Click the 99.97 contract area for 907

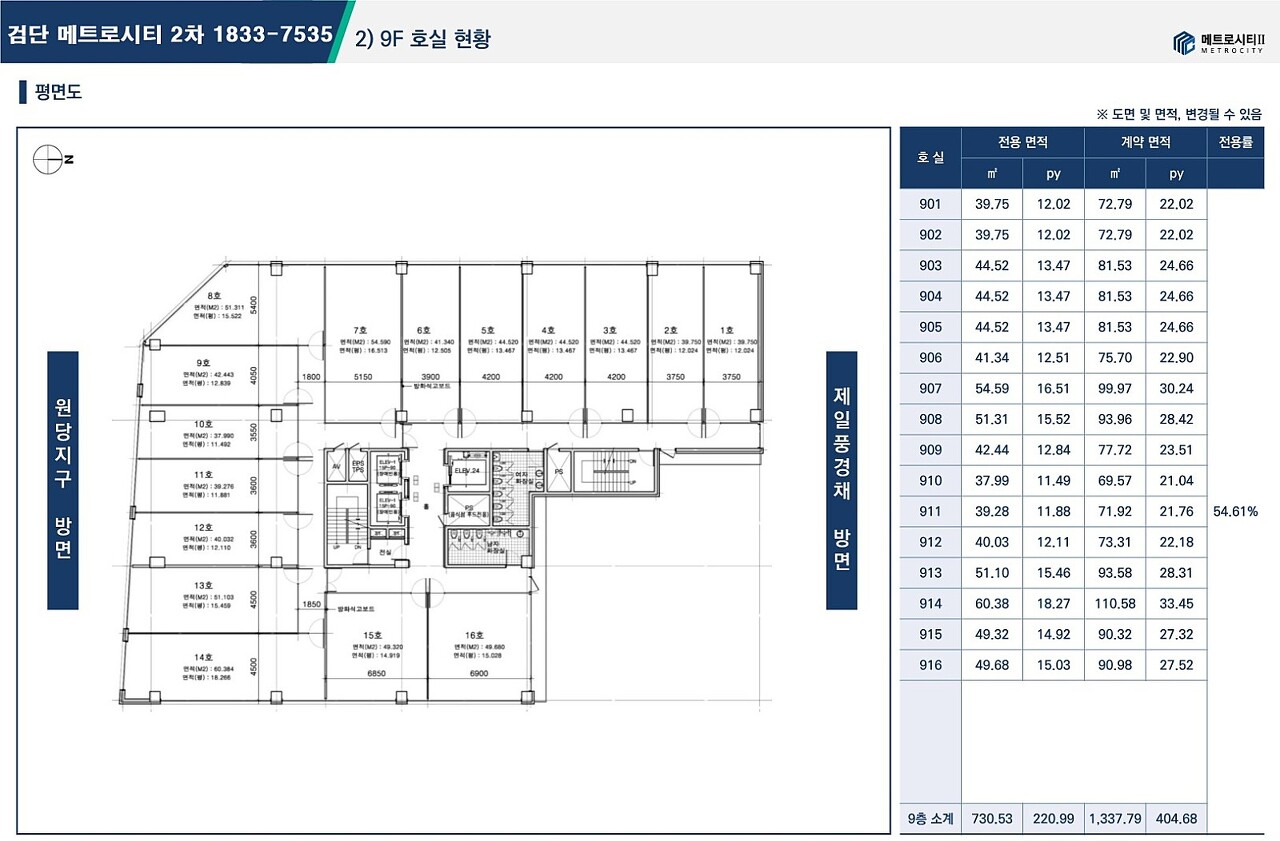1115,389
